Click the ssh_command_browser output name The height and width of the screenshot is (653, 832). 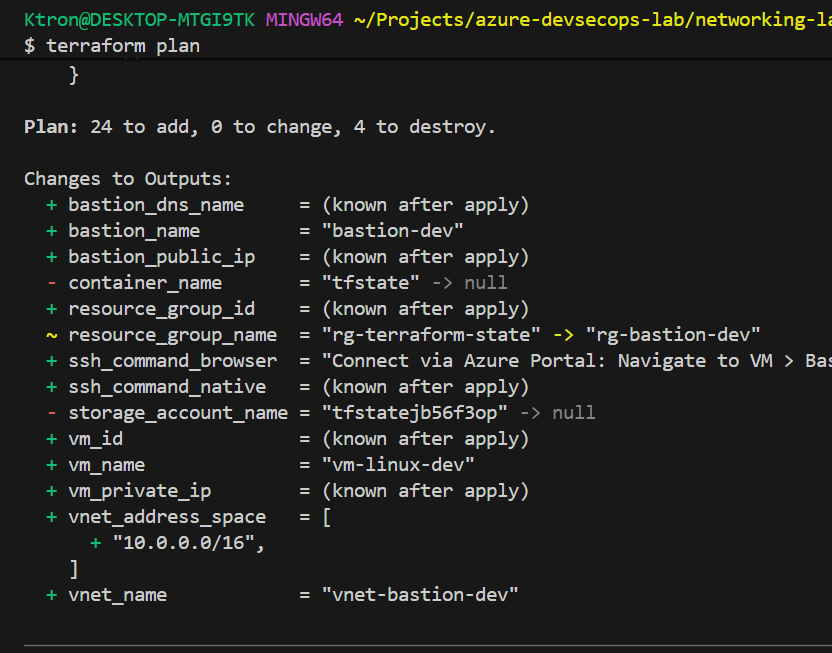(172, 361)
